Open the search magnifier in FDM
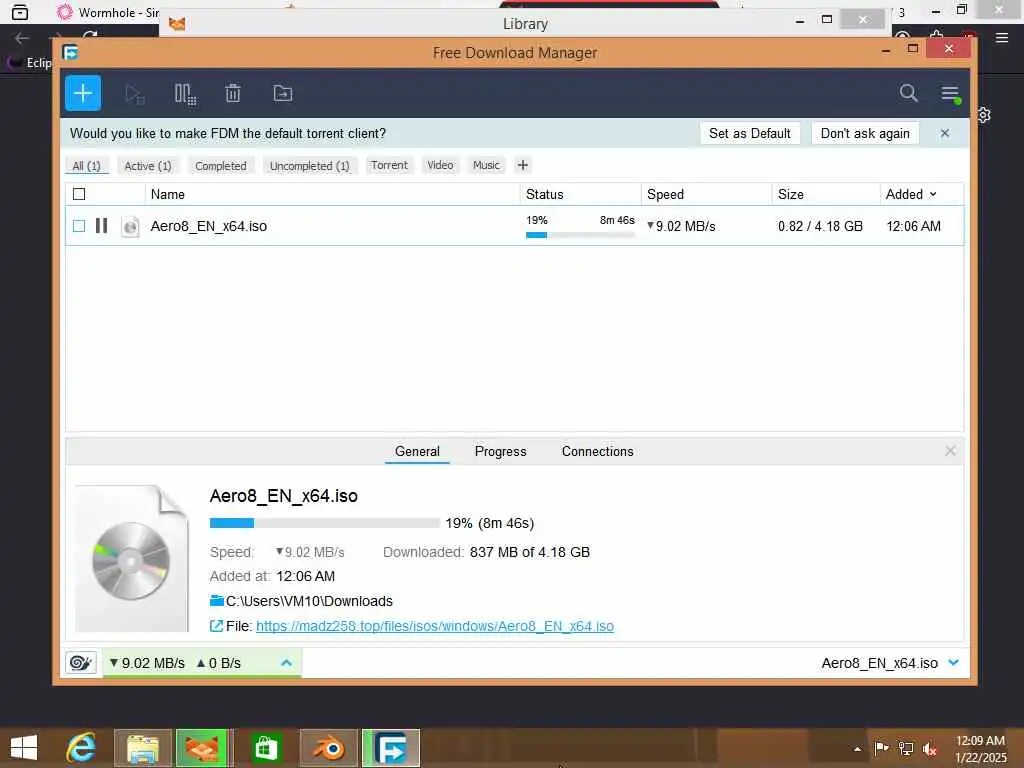The width and height of the screenshot is (1024, 768). (x=908, y=93)
